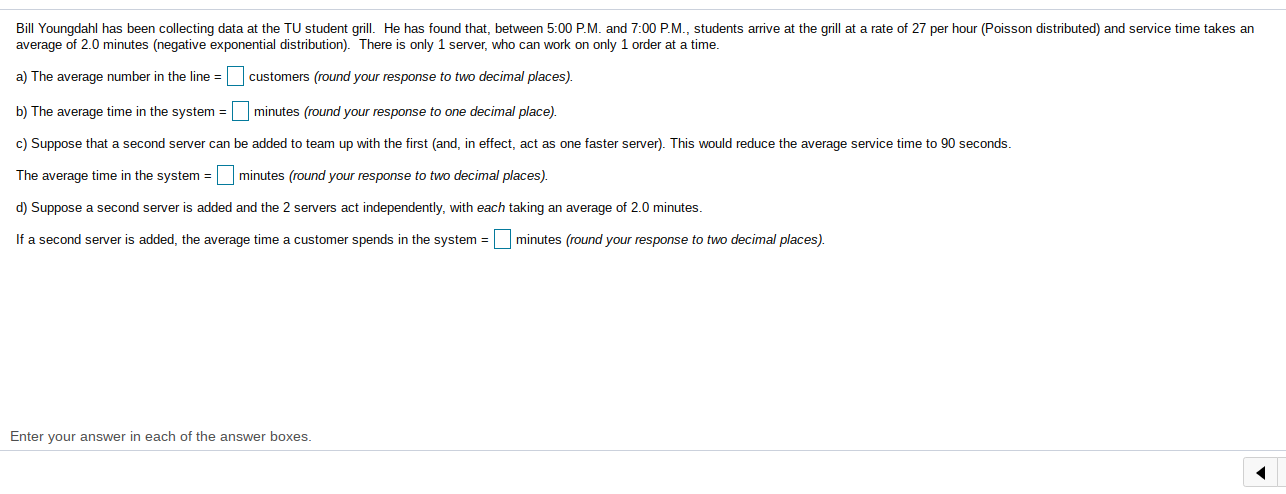Image resolution: width=1286 pixels, height=494 pixels.
Task: Click the part c 'Suppose that a second server' sentence
Action: [513, 144]
